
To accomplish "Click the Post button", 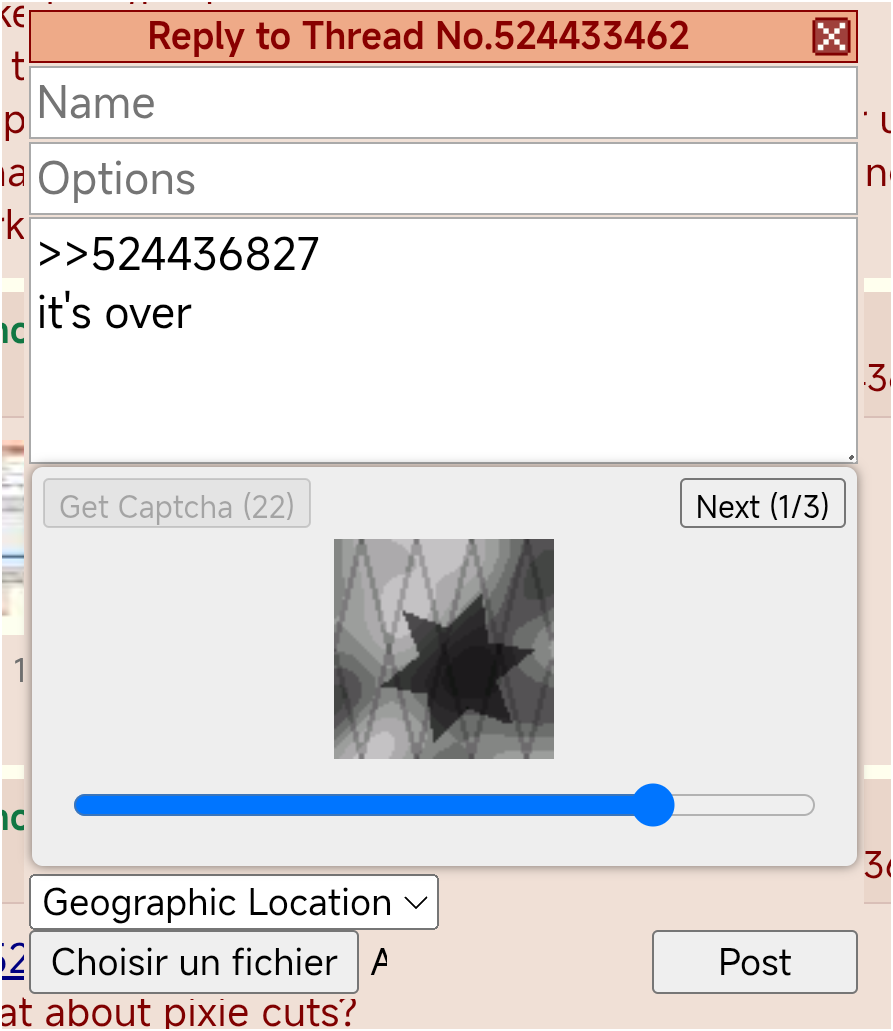I will 755,962.
